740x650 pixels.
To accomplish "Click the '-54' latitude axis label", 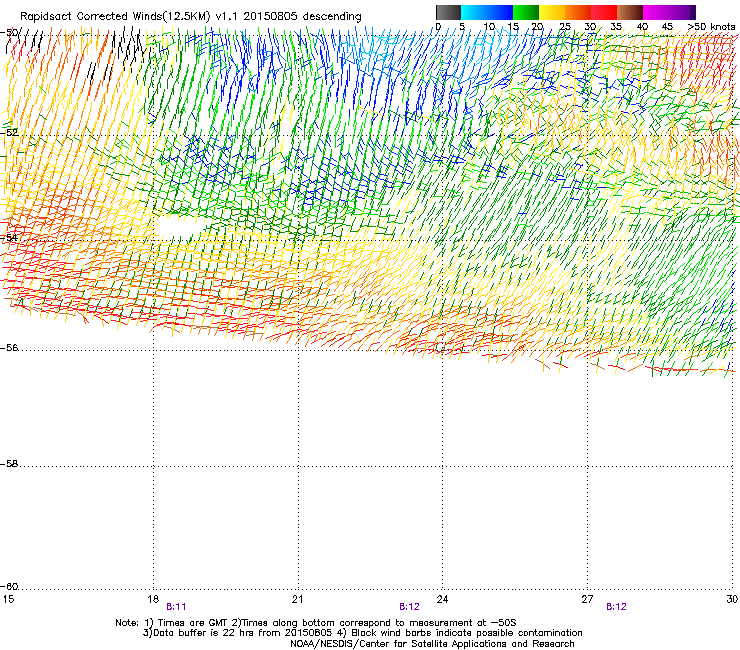I will click(10, 237).
